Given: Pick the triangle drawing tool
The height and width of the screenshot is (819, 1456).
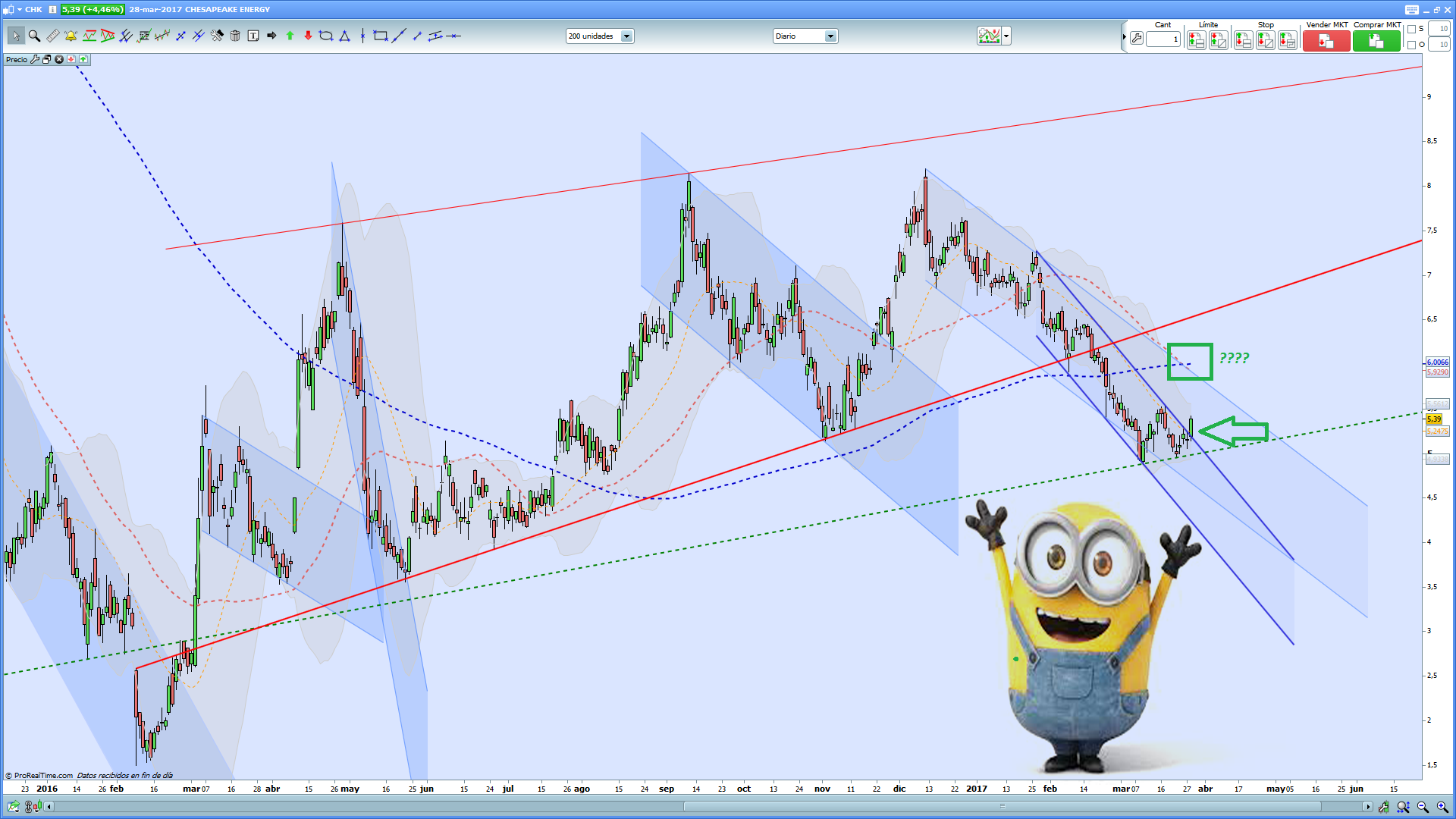Looking at the screenshot, I should pos(344,36).
